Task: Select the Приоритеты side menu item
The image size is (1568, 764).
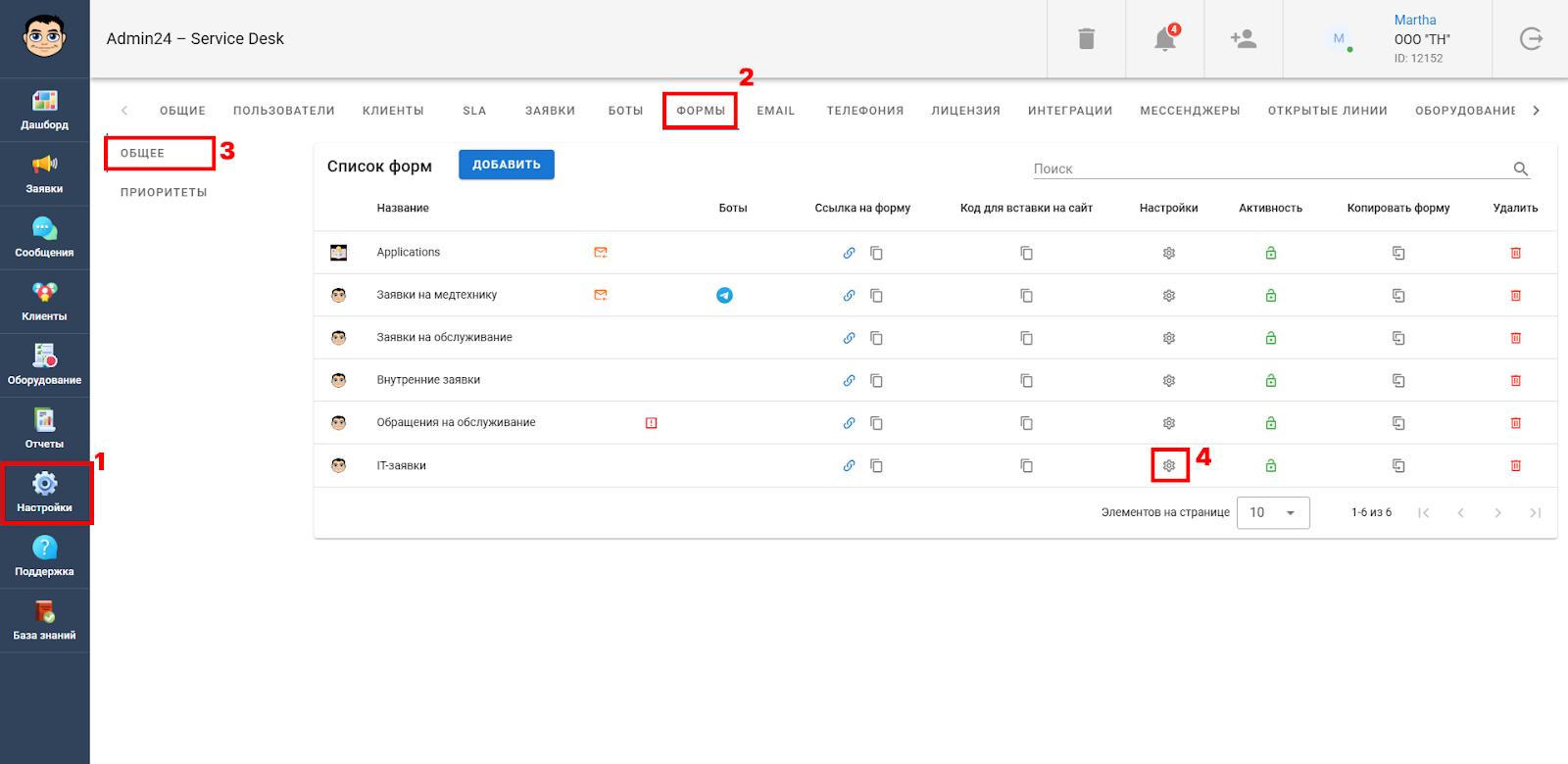Action: coord(164,193)
